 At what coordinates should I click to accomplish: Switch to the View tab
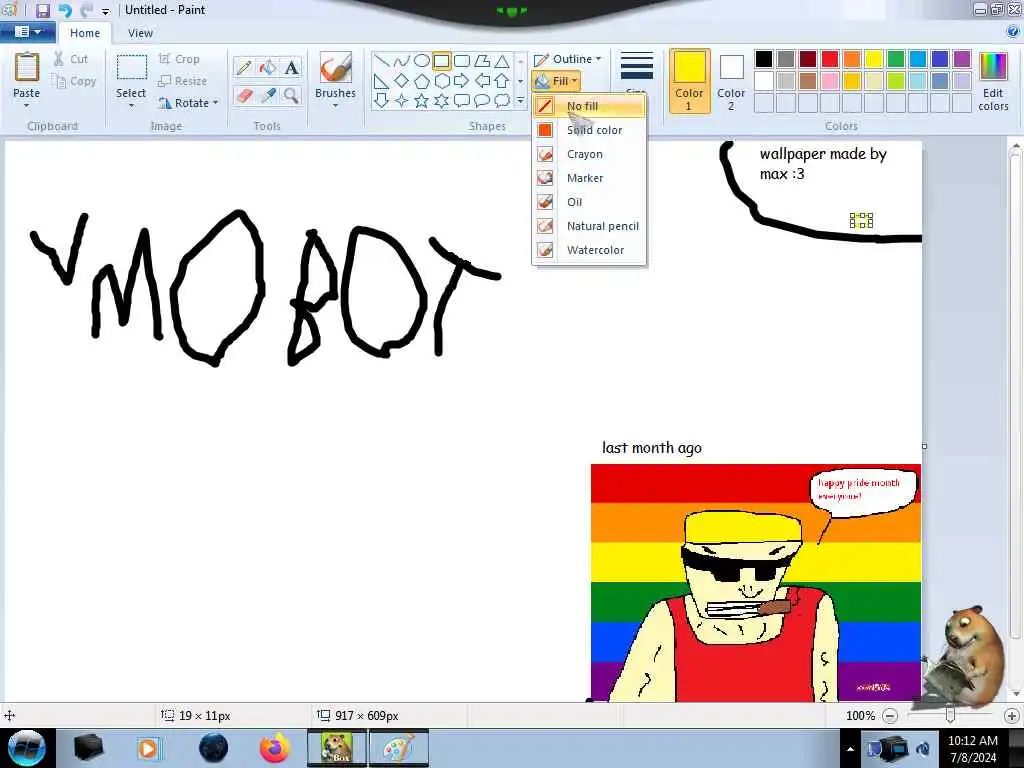[x=140, y=33]
